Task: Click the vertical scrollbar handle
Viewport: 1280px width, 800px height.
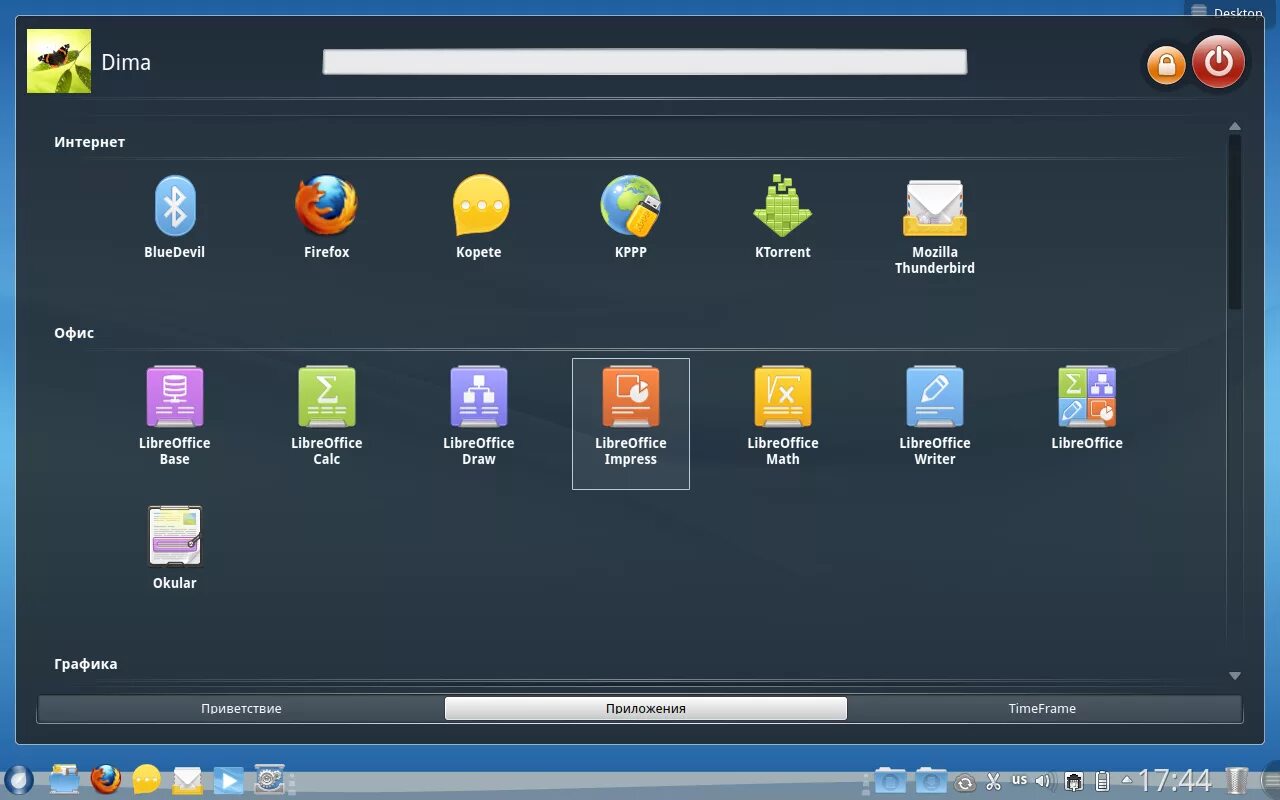Action: pos(1235,222)
